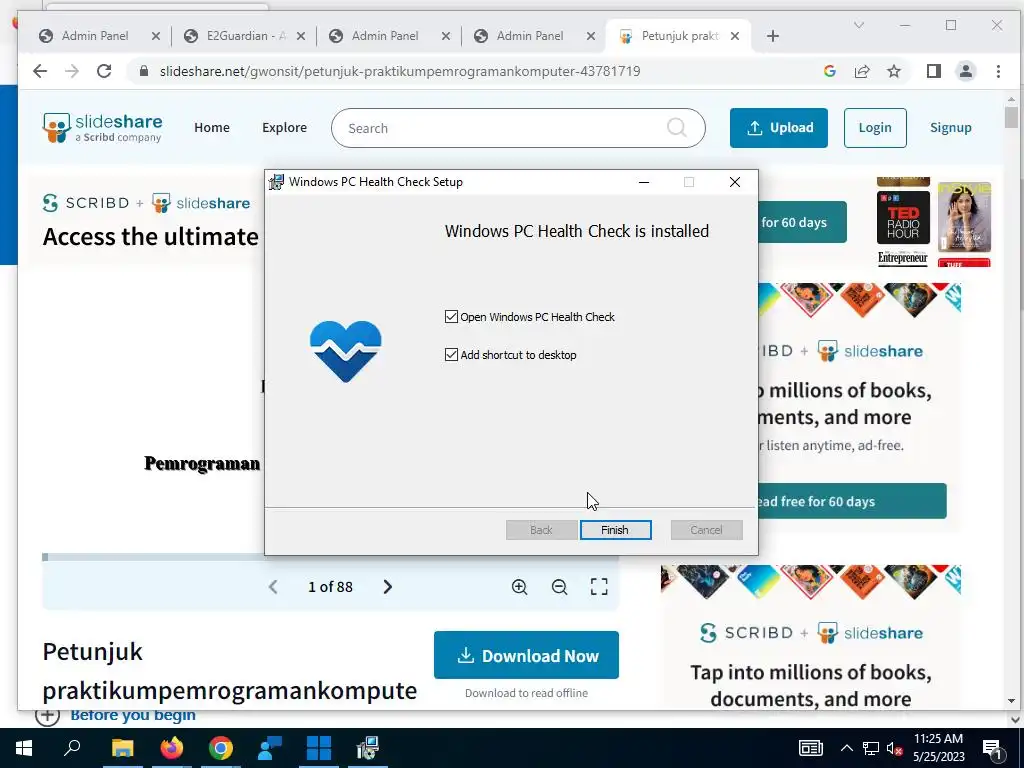
Task: Click Read free for 60 days button
Action: pyautogui.click(x=852, y=501)
